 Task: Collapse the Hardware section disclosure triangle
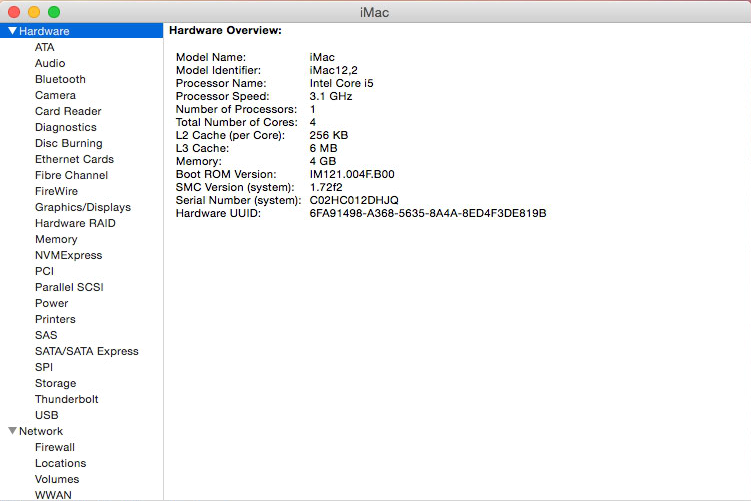12,31
